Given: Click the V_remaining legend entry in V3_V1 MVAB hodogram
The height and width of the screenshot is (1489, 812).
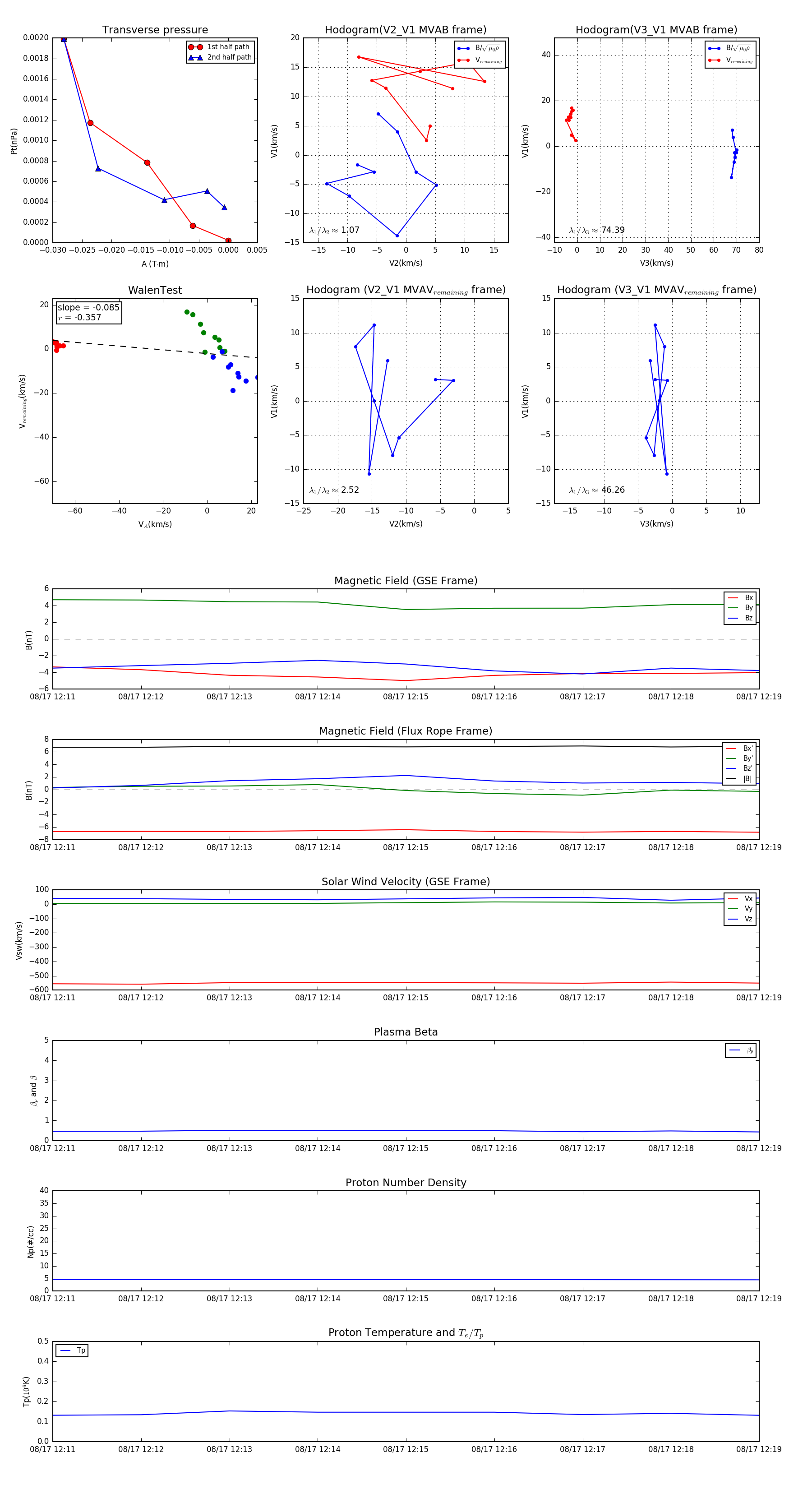Looking at the screenshot, I should (x=730, y=60).
